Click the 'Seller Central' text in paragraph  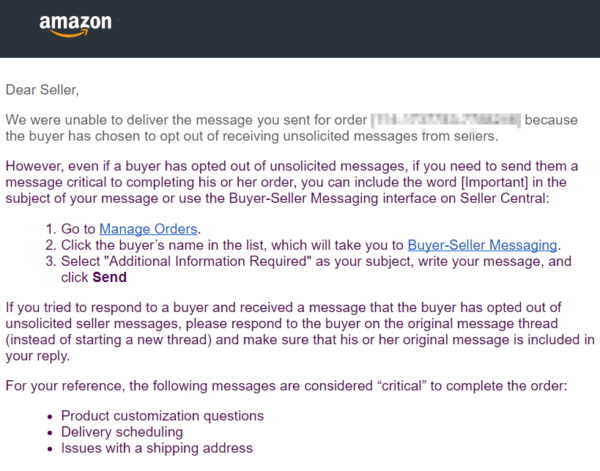502,198
